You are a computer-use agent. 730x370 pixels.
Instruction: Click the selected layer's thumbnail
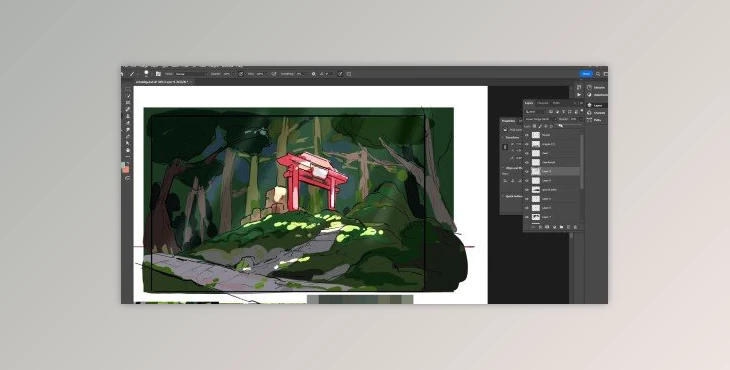536,171
